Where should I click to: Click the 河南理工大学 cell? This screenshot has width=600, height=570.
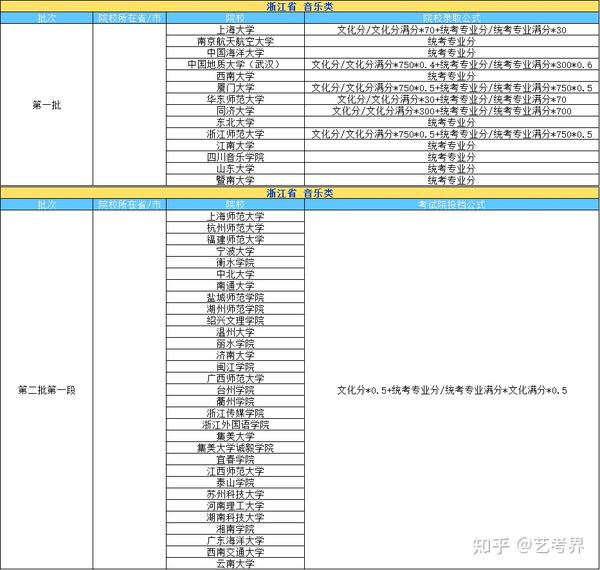235,506
